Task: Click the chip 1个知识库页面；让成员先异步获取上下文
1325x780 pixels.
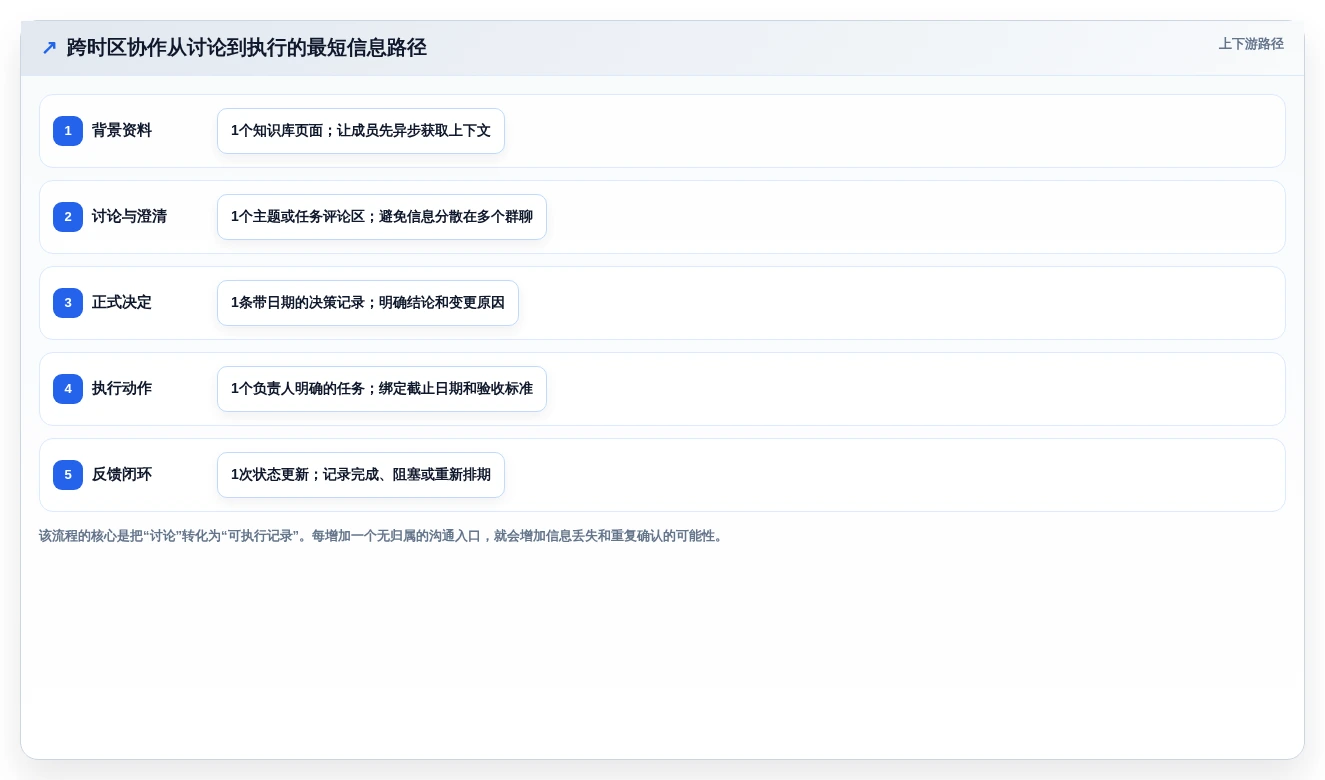Action: point(361,131)
